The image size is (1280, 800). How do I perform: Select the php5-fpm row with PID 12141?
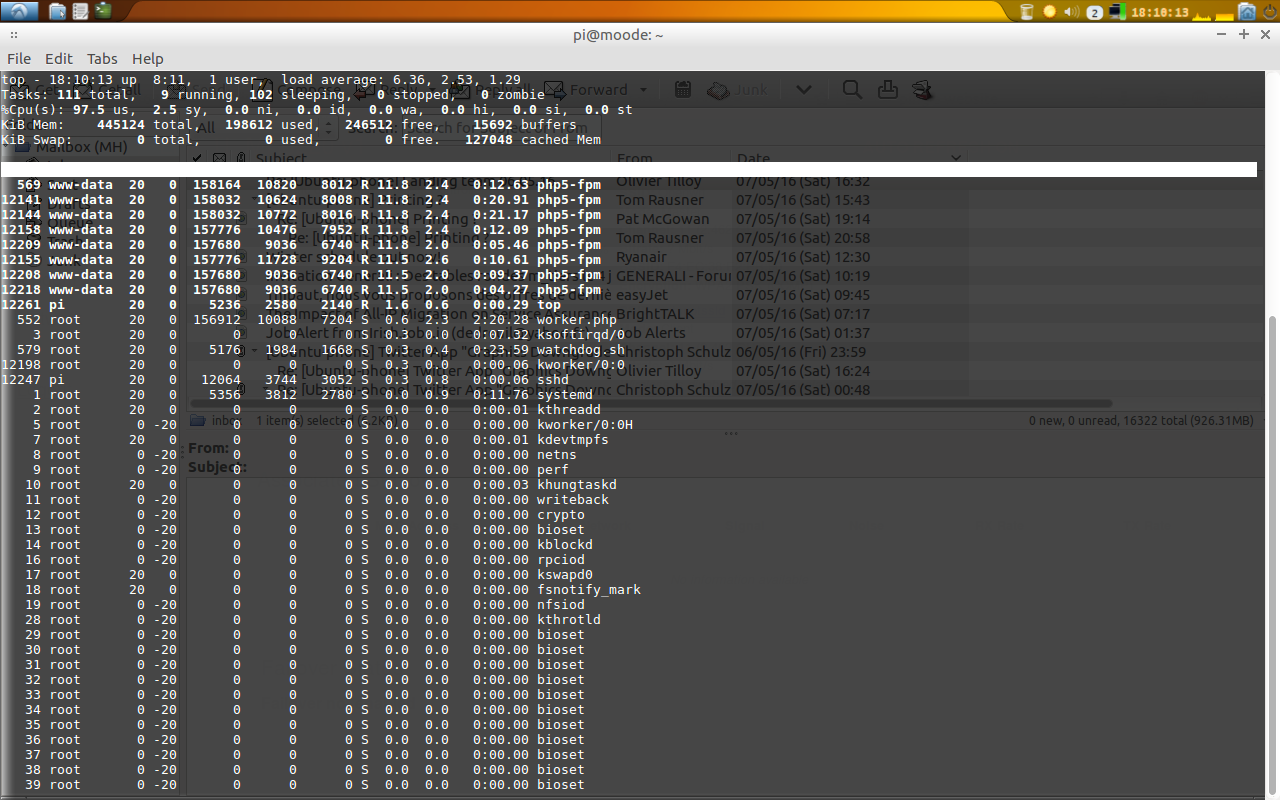point(301,200)
